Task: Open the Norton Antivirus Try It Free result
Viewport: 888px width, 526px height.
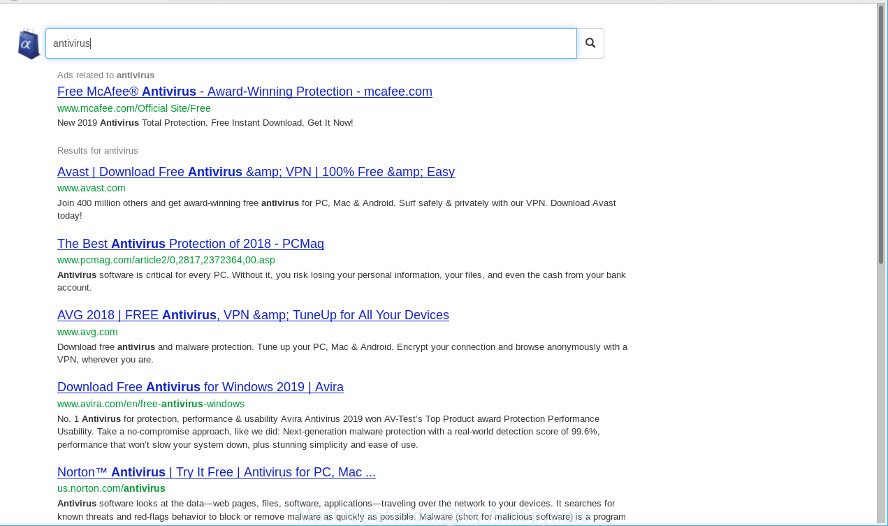Action: tap(216, 472)
